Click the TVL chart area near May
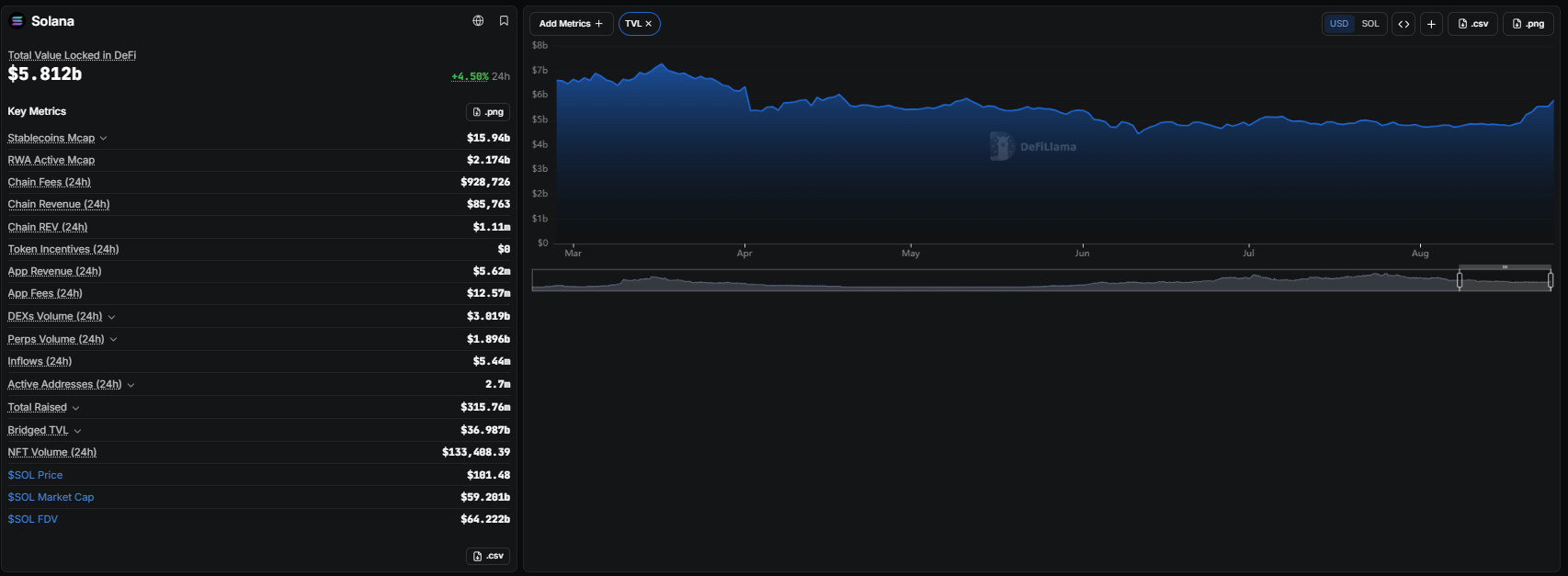The height and width of the screenshot is (576, 1568). pyautogui.click(x=911, y=175)
